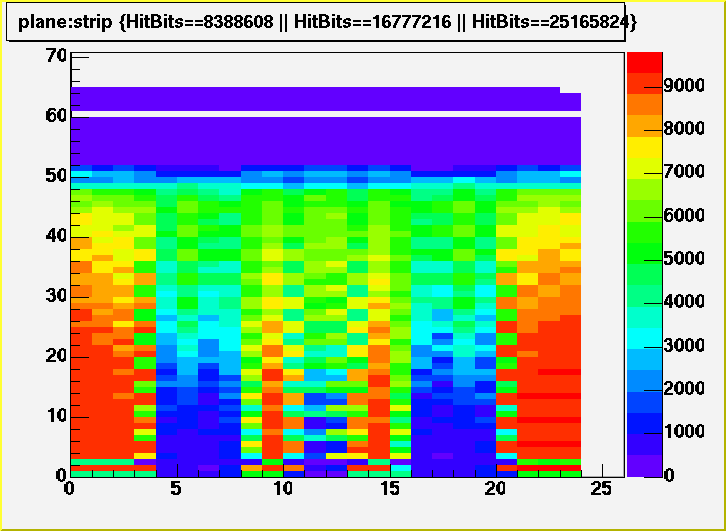Click the y-axis label 30
Image resolution: width=726 pixels, height=531 pixels.
pos(56,296)
